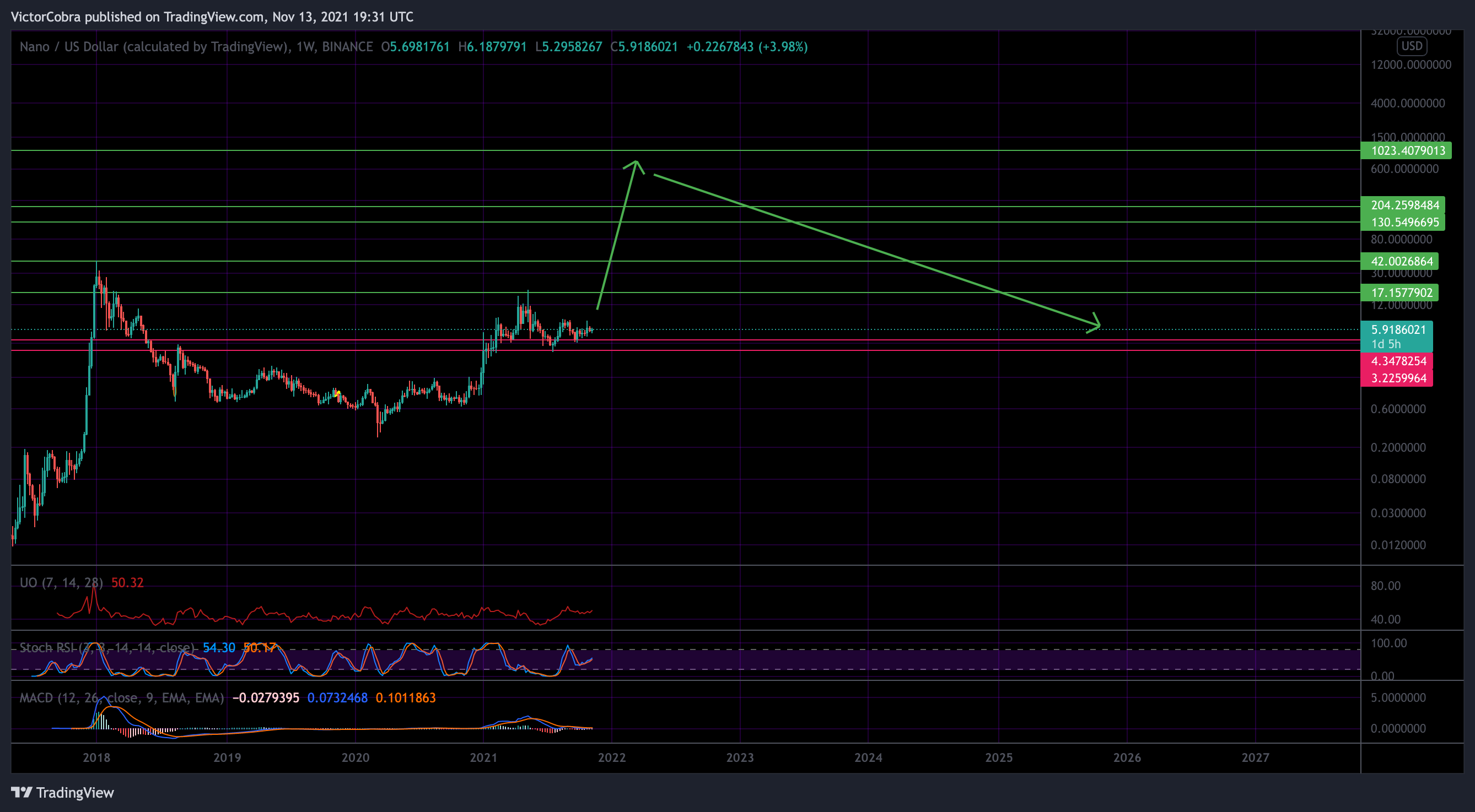The height and width of the screenshot is (812, 1475).
Task: Click the 42.0026864 price level label
Action: coord(1399,262)
